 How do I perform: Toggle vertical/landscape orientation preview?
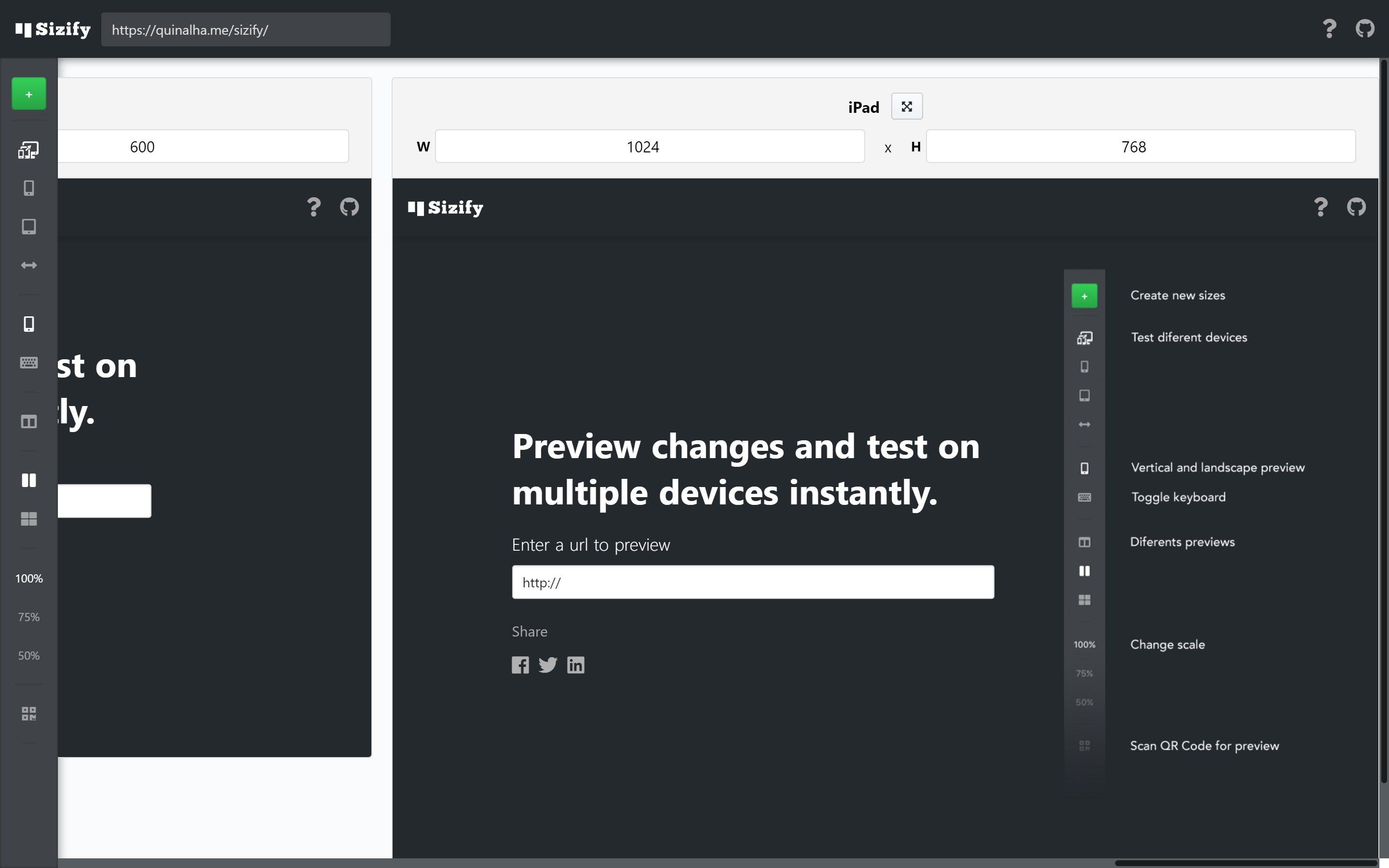pyautogui.click(x=29, y=325)
